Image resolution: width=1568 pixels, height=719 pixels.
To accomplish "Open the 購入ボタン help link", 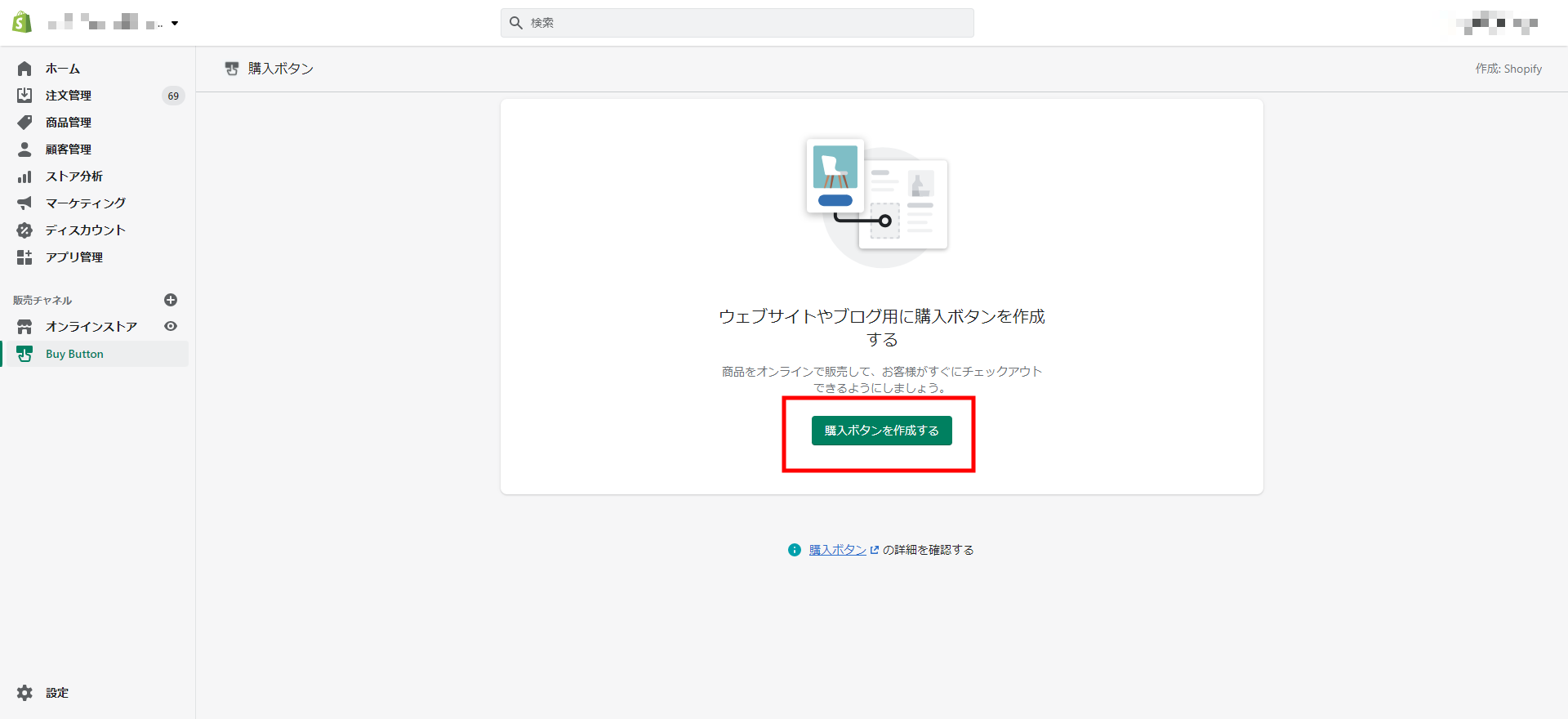I will (x=838, y=550).
